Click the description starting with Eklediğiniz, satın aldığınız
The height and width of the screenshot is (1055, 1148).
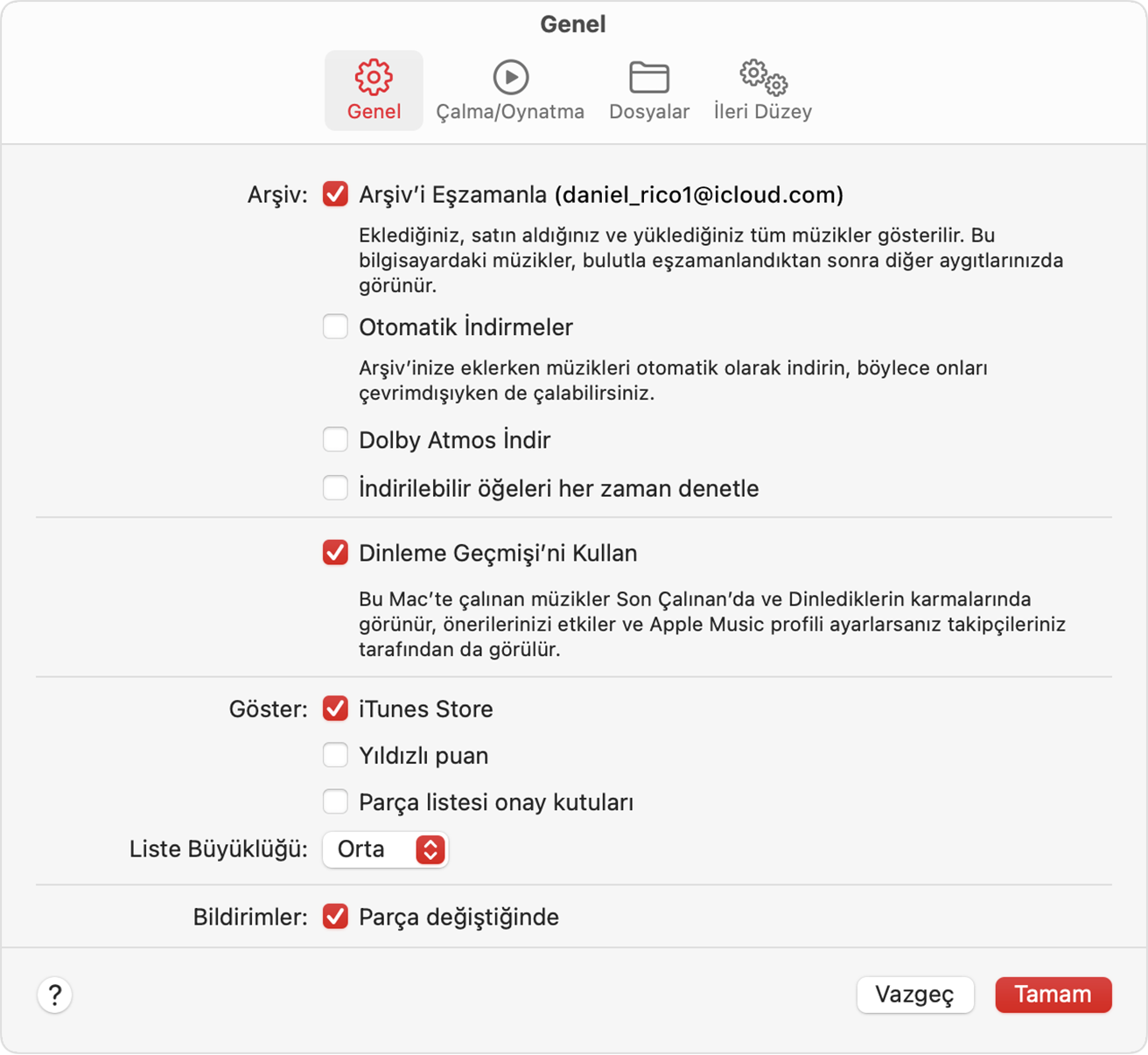click(711, 260)
